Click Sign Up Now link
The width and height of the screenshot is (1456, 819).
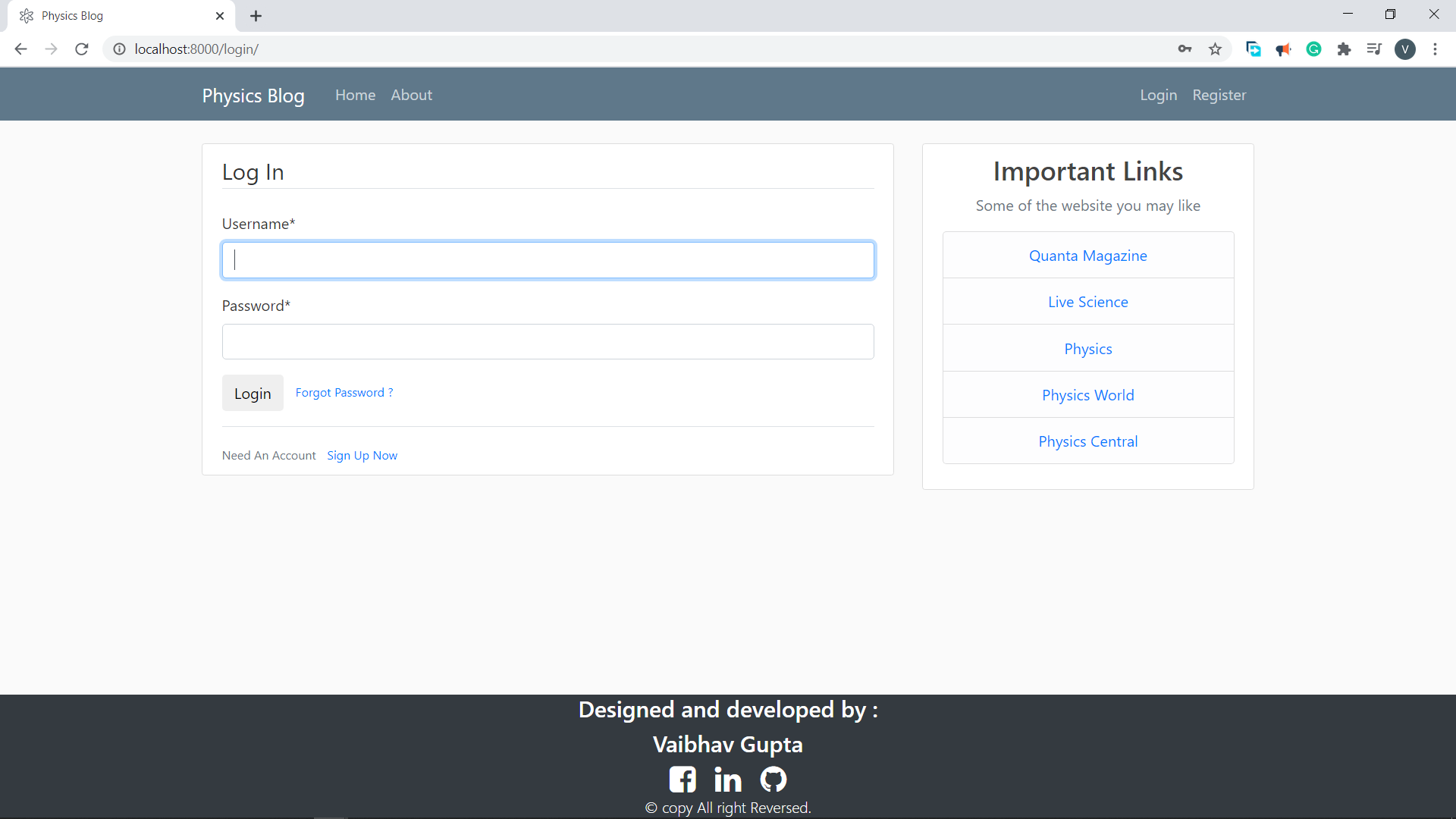click(x=362, y=455)
